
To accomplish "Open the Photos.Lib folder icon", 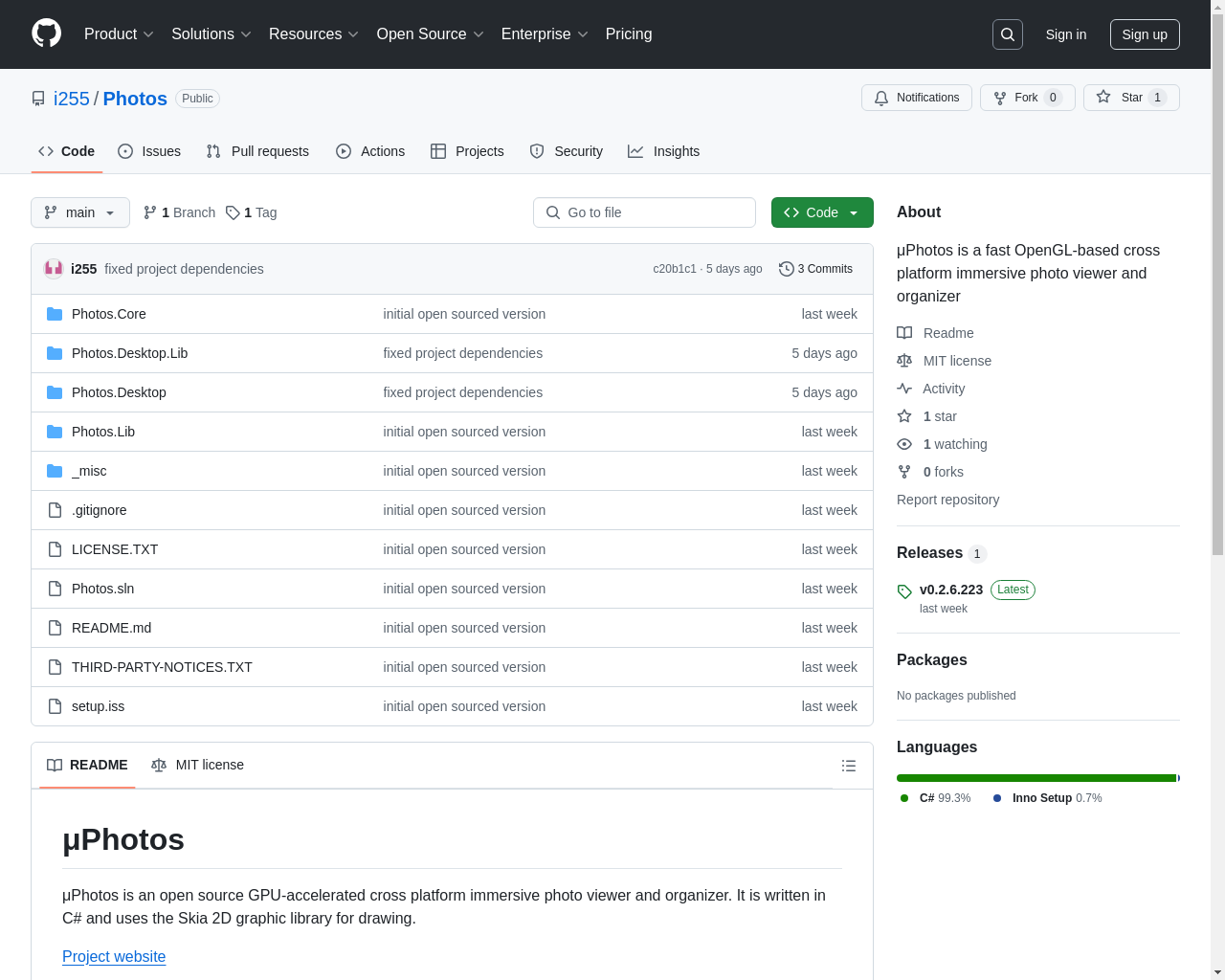I will pyautogui.click(x=55, y=432).
